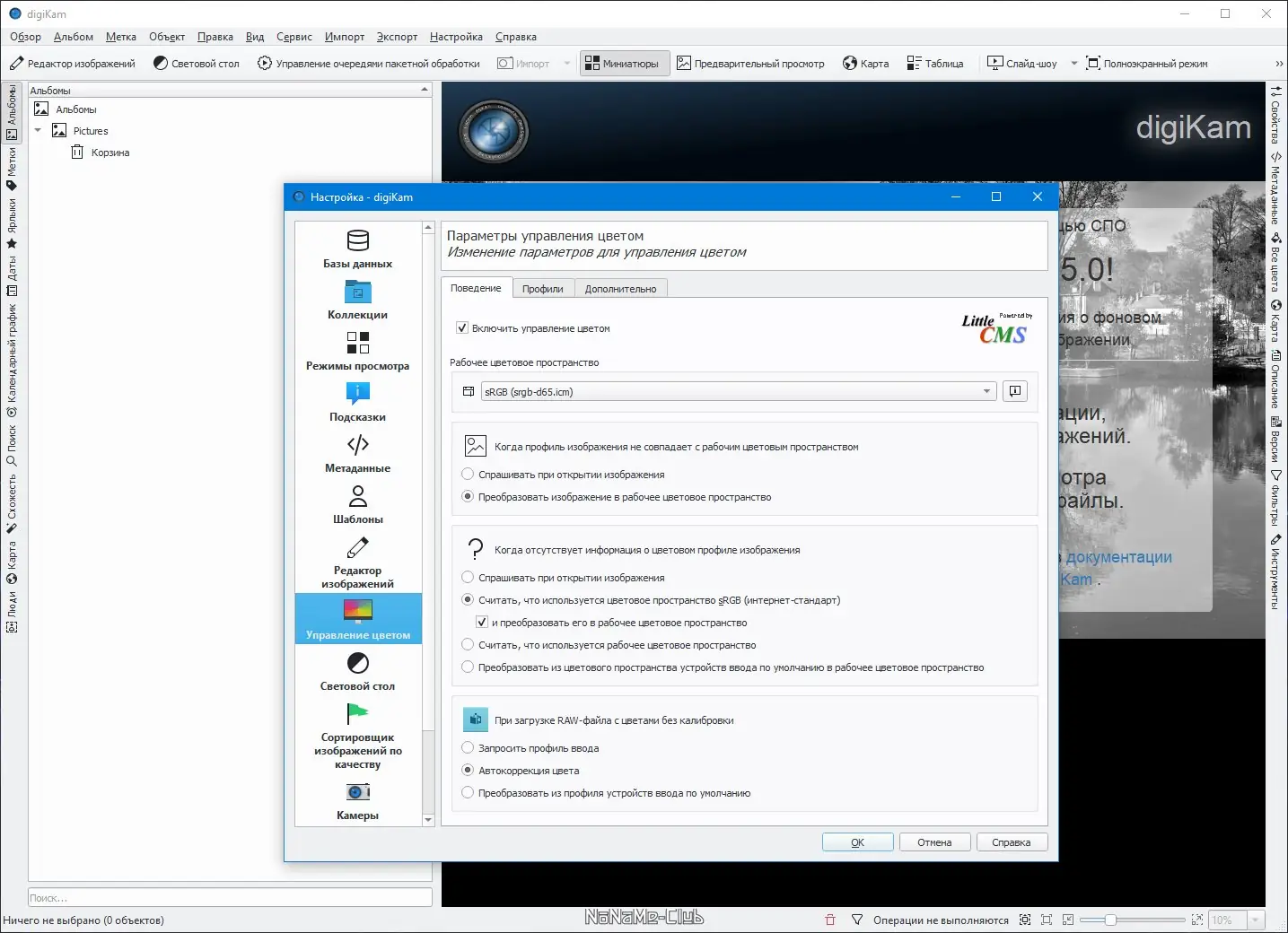This screenshot has height=933, width=1288.
Task: Show the Карта view from the toolbar
Action: click(x=865, y=64)
